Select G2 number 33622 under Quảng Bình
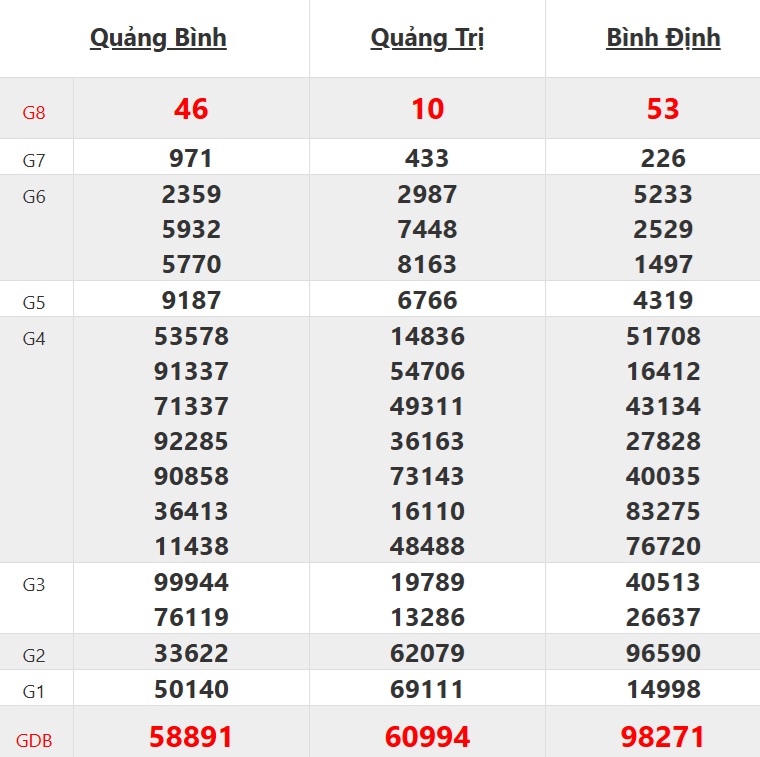 (x=191, y=653)
